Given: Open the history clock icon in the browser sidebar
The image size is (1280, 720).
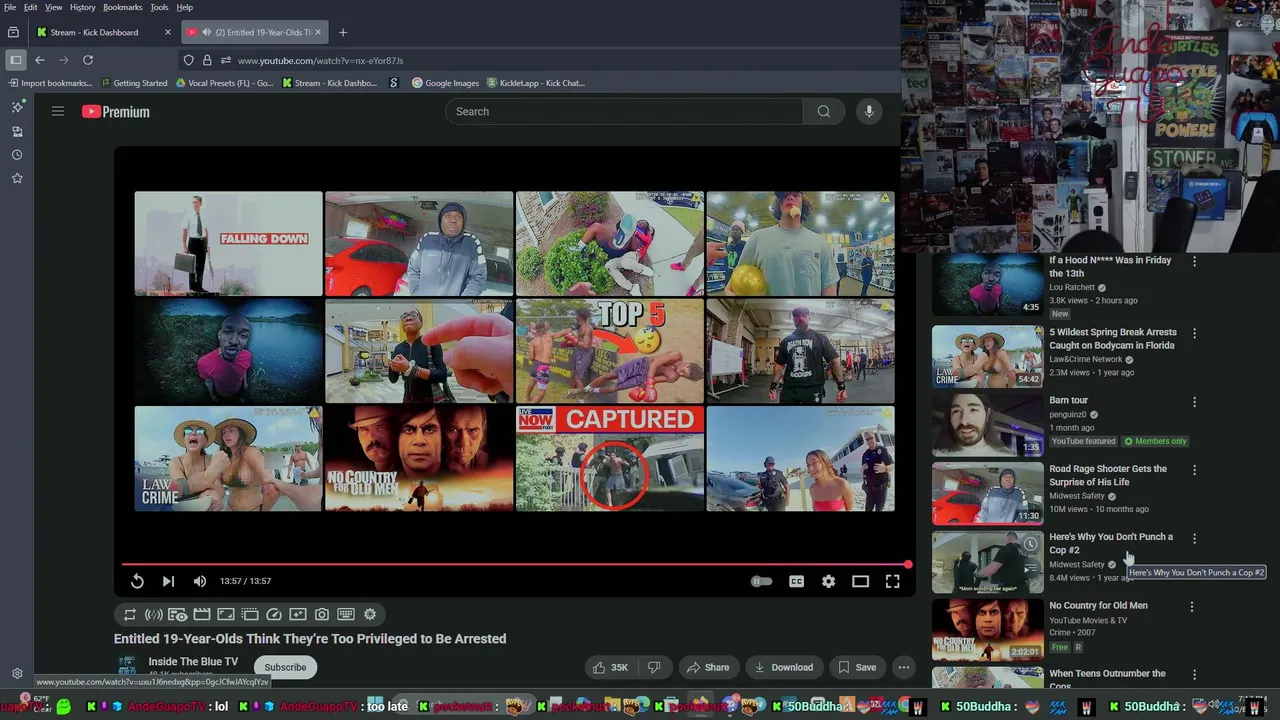Looking at the screenshot, I should point(17,155).
